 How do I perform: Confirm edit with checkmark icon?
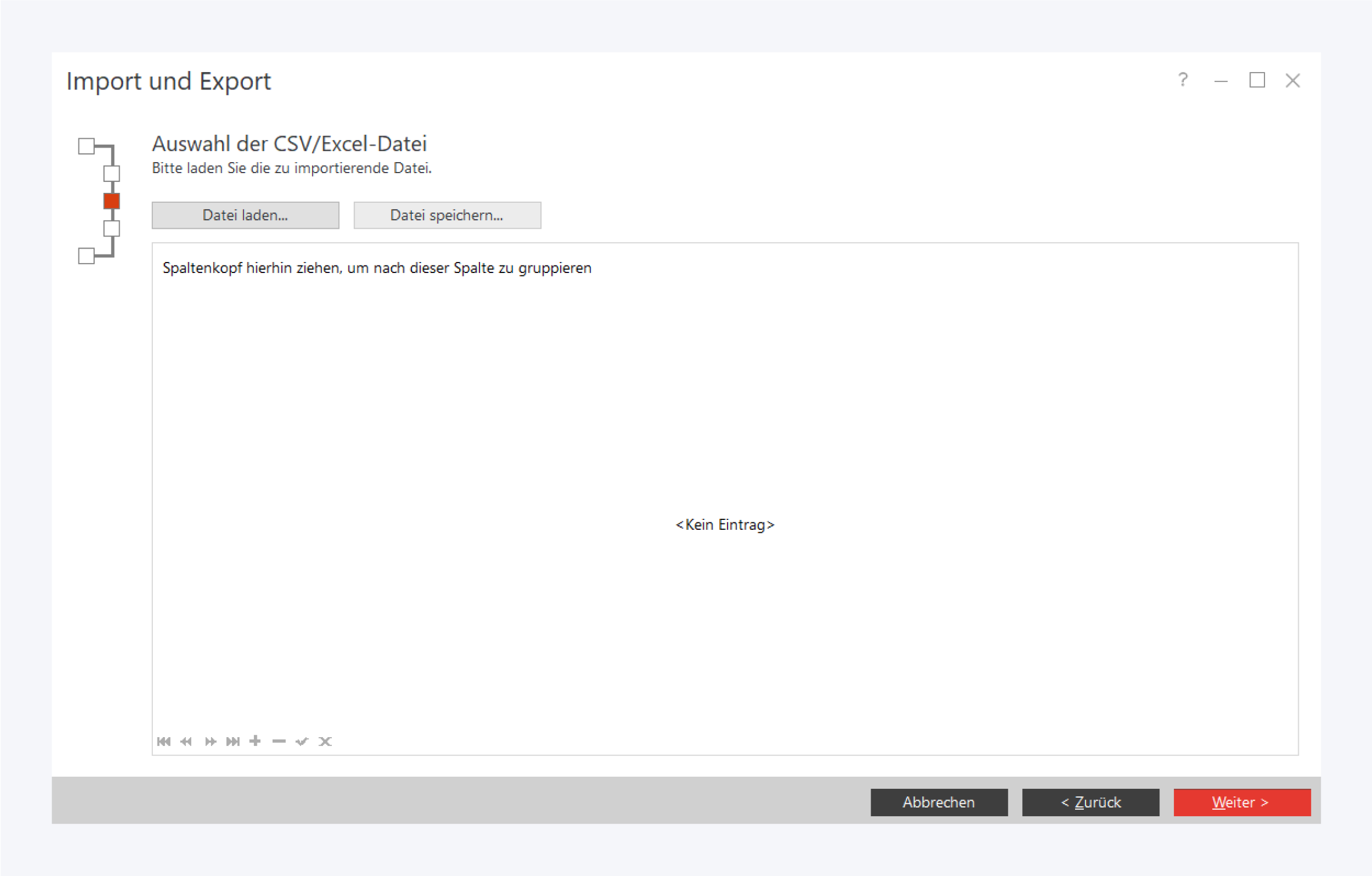pyautogui.click(x=302, y=741)
